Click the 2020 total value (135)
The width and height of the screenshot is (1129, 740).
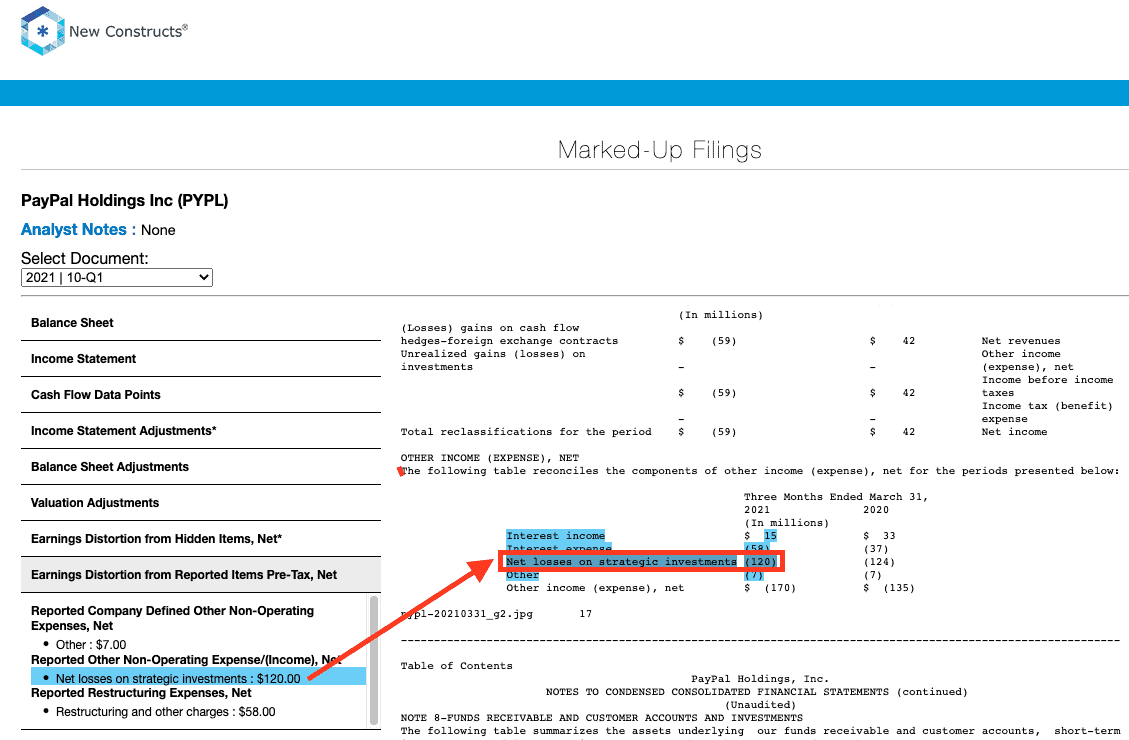coord(899,587)
